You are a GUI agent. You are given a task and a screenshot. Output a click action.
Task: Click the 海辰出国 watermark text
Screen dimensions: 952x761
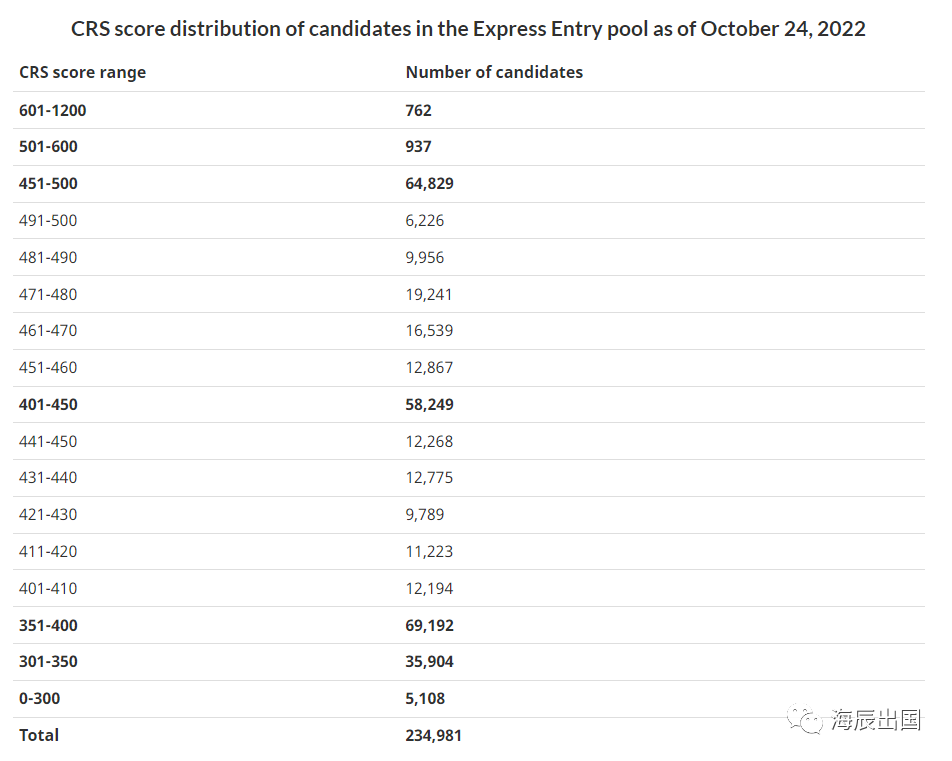pos(876,720)
